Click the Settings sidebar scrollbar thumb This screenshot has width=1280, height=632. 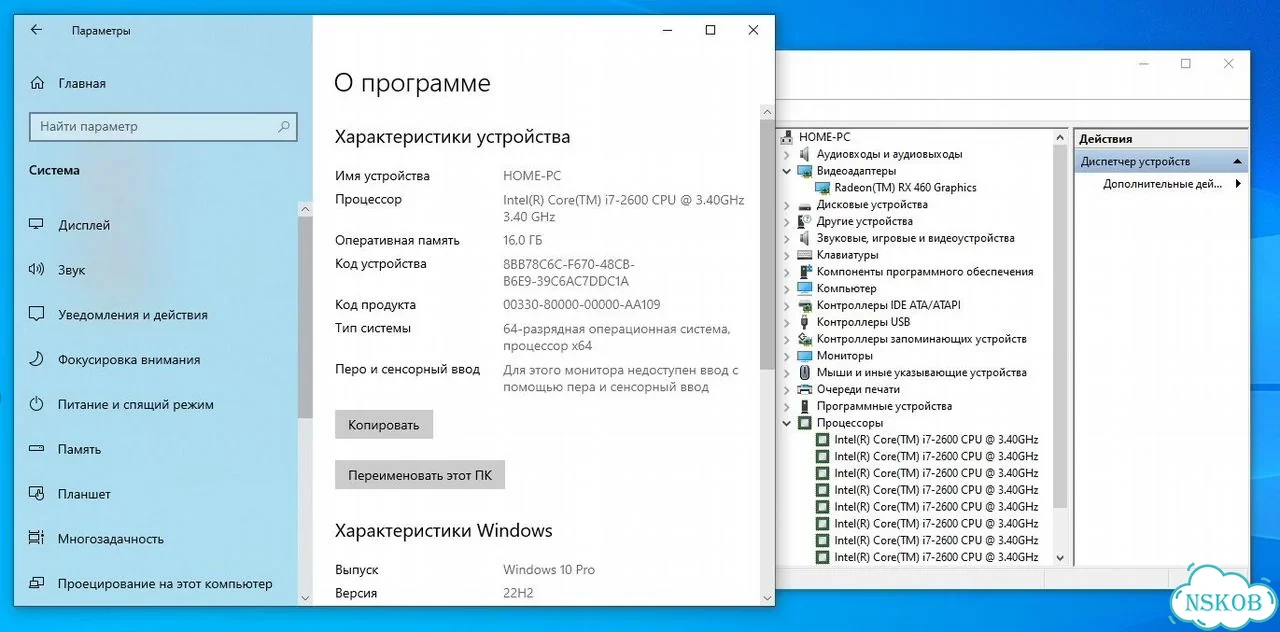point(305,316)
